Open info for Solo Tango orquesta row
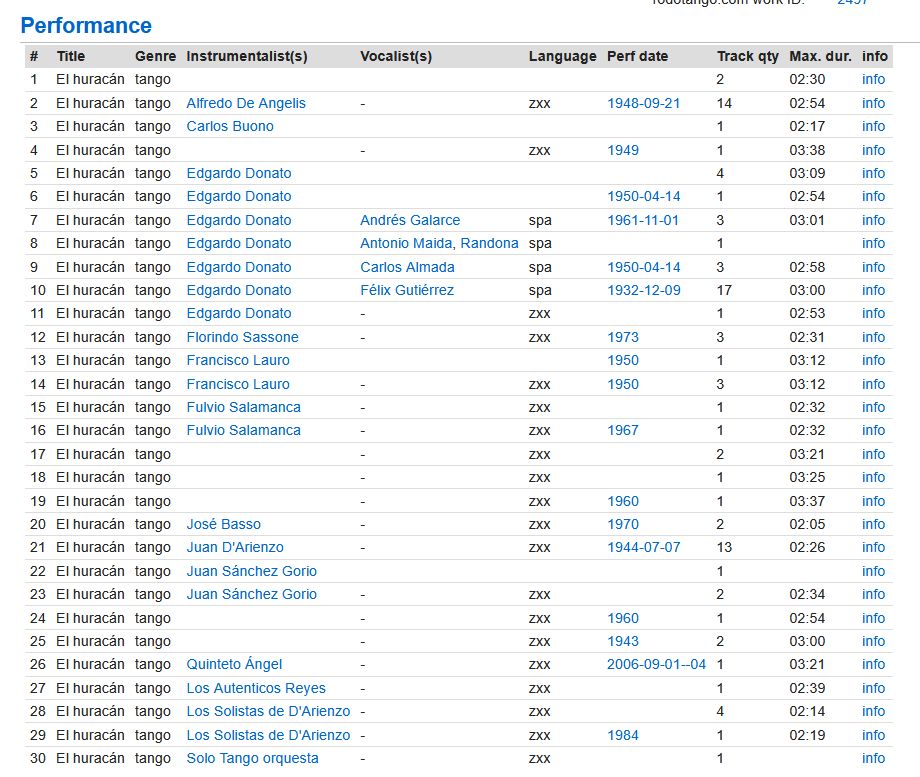Viewport: 920px width, 777px height. tap(873, 758)
